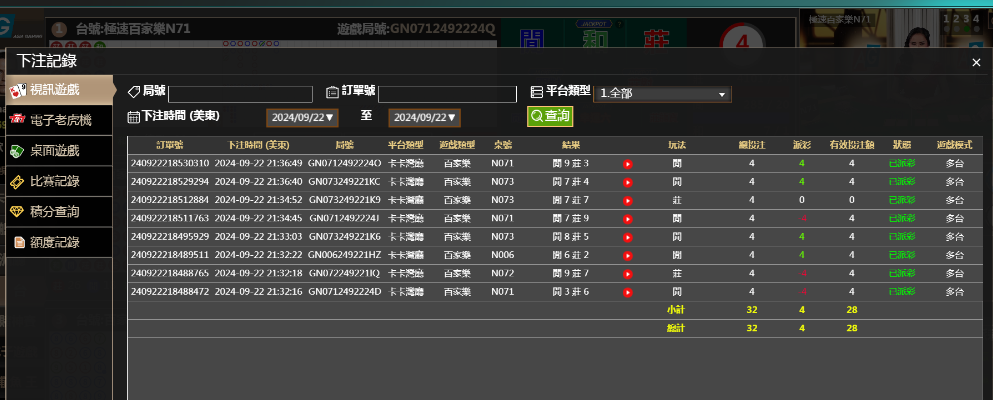Viewport: 993px width, 400px height.
Task: Click the green 查詢 search button
Action: tap(550, 117)
